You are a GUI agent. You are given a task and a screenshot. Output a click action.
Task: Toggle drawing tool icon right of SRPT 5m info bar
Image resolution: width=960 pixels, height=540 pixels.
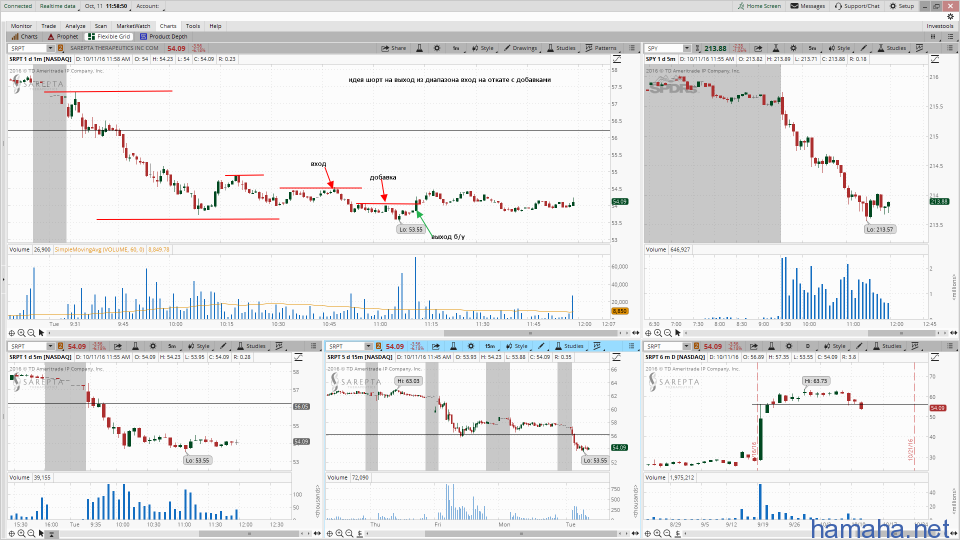[x=298, y=357]
